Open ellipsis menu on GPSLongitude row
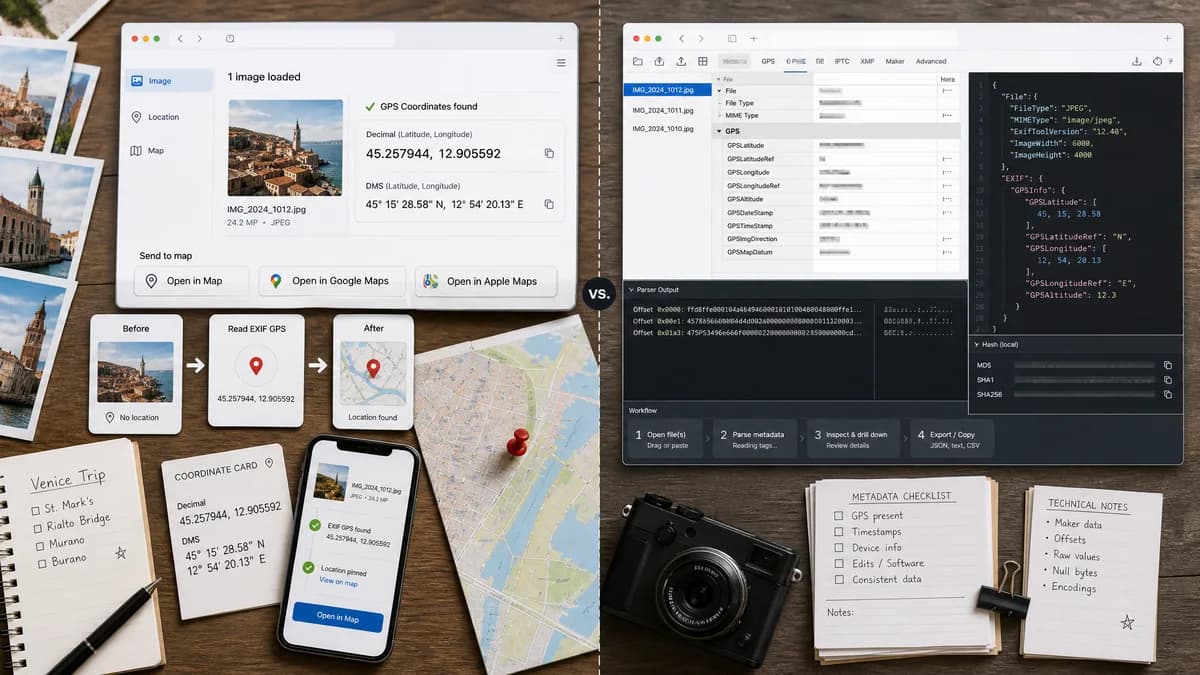Screen dimensions: 1200x675 tap(947, 172)
